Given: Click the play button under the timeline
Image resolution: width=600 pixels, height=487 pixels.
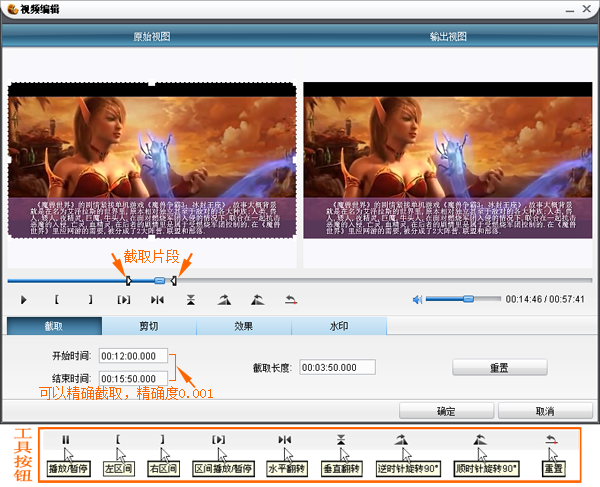Looking at the screenshot, I should tap(23, 300).
